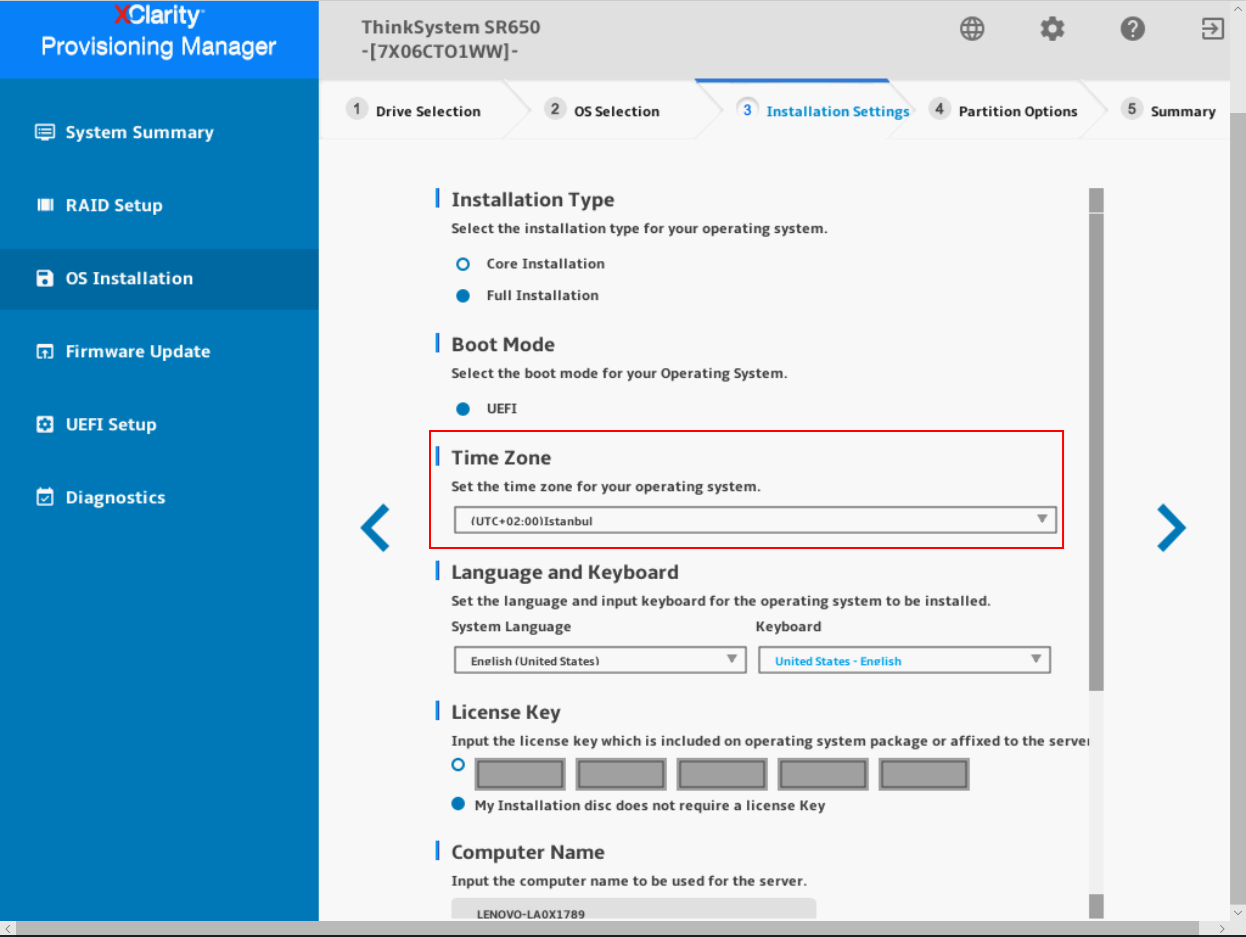Viewport: 1246px width, 937px height.
Task: Go to Drive Selection step tab
Action: click(414, 110)
